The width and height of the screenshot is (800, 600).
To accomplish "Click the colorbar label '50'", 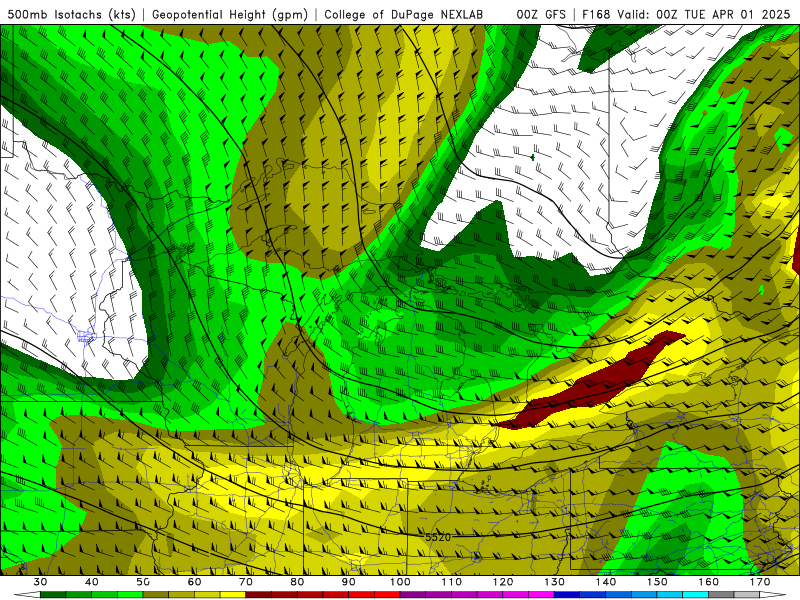I will click(143, 582).
